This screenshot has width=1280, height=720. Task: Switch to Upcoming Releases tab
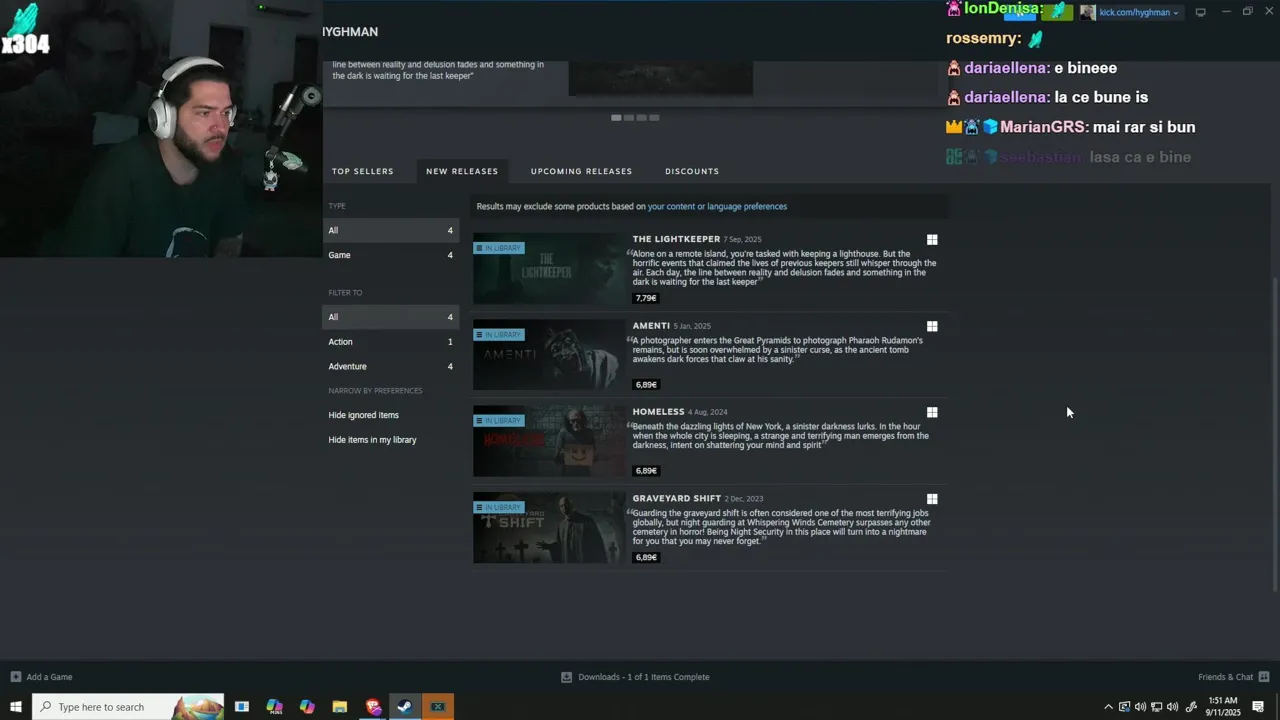pos(581,171)
